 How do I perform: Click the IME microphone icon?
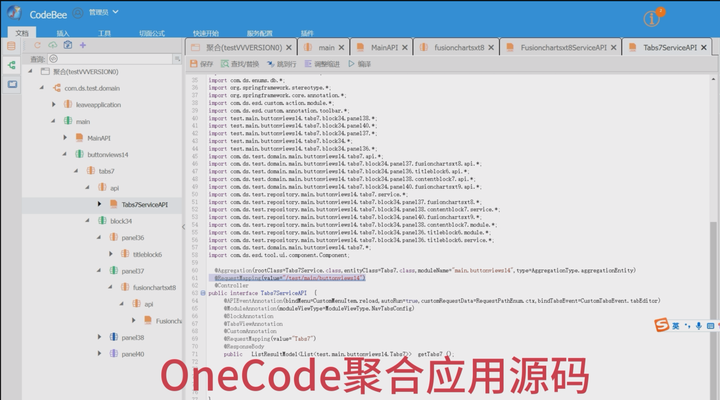click(x=698, y=326)
